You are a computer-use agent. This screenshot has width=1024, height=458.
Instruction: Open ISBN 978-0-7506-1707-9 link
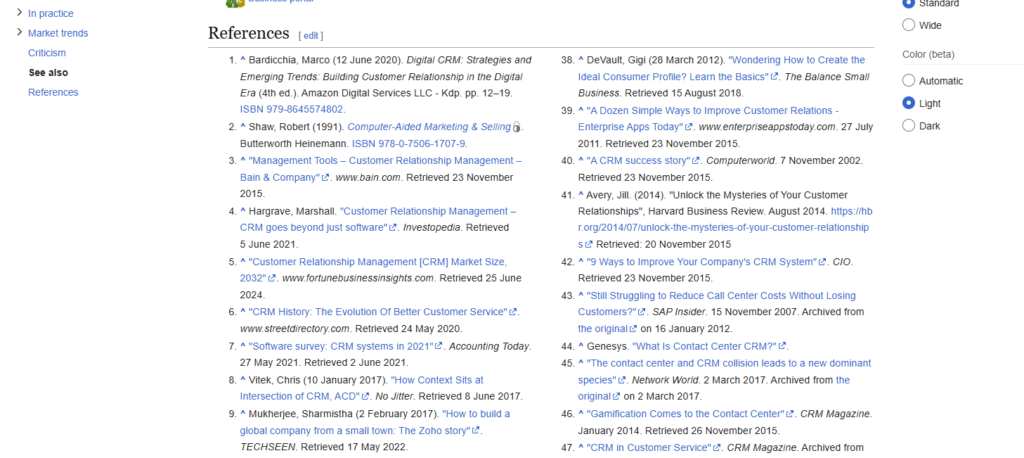[x=409, y=144]
